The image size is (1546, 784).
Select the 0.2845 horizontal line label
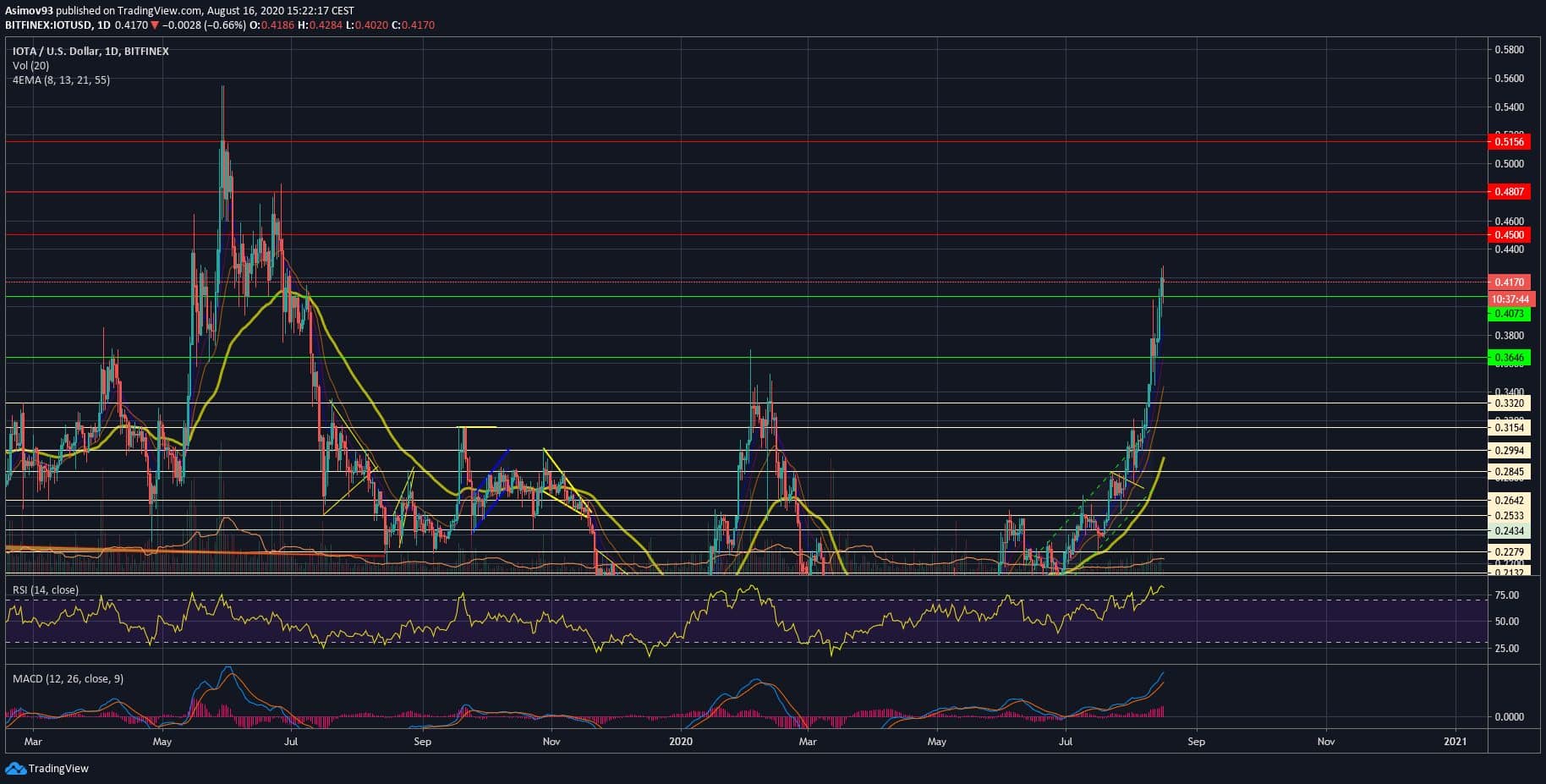(x=1509, y=472)
